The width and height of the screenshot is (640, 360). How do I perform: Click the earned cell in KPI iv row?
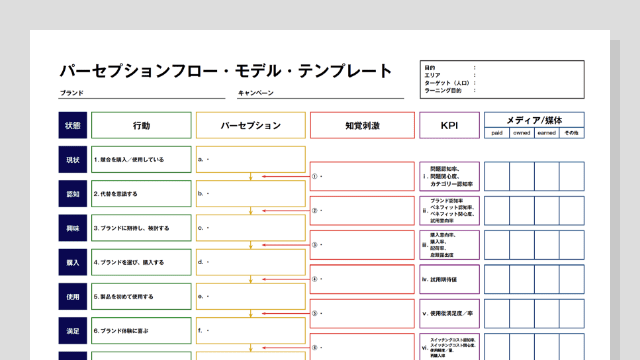(x=547, y=279)
